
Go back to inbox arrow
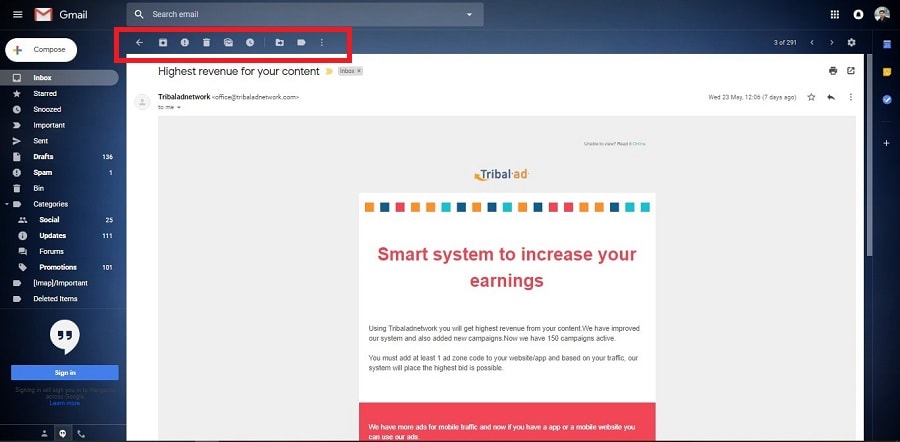[x=139, y=42]
